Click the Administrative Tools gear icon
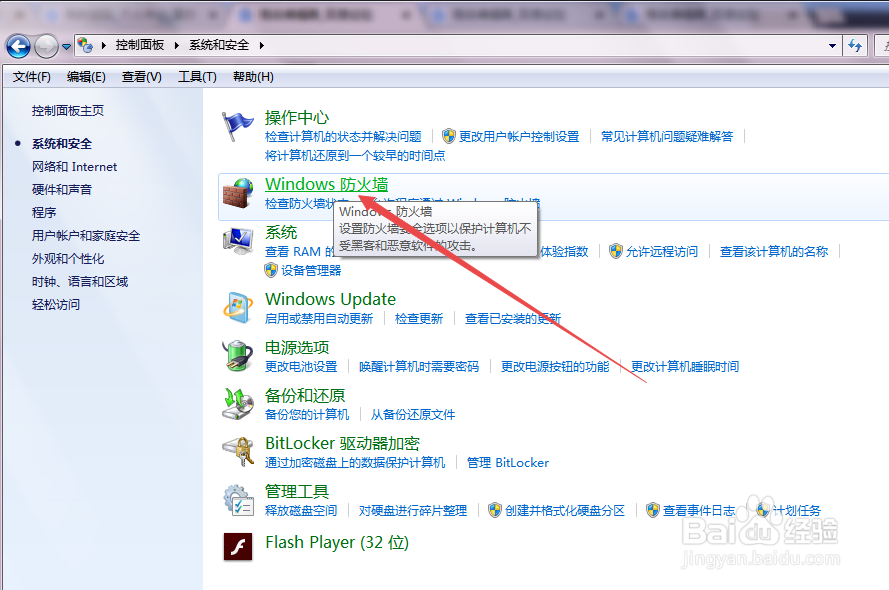The height and width of the screenshot is (590, 889). tap(238, 500)
